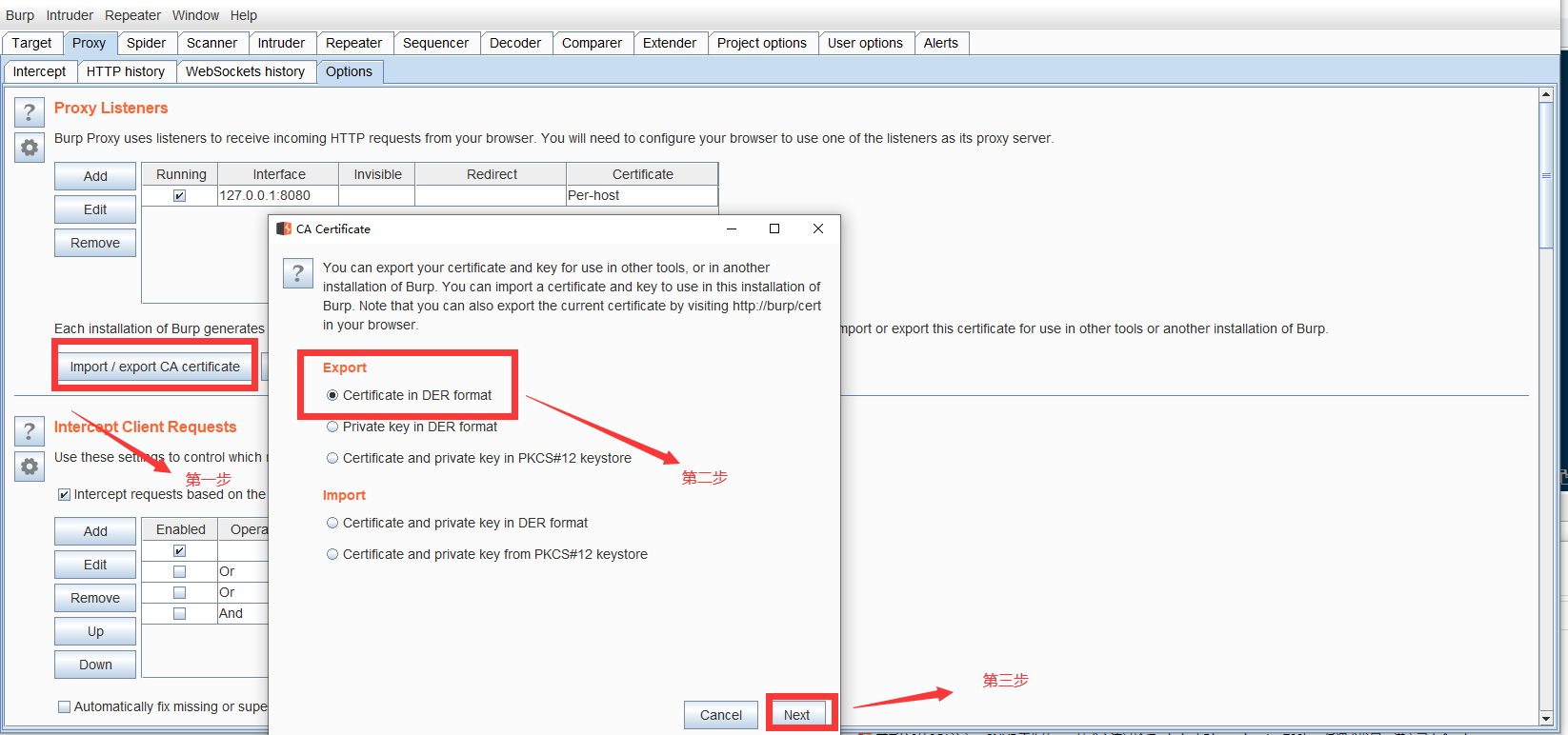
Task: Open HTTP history sub-tab
Action: [x=126, y=71]
